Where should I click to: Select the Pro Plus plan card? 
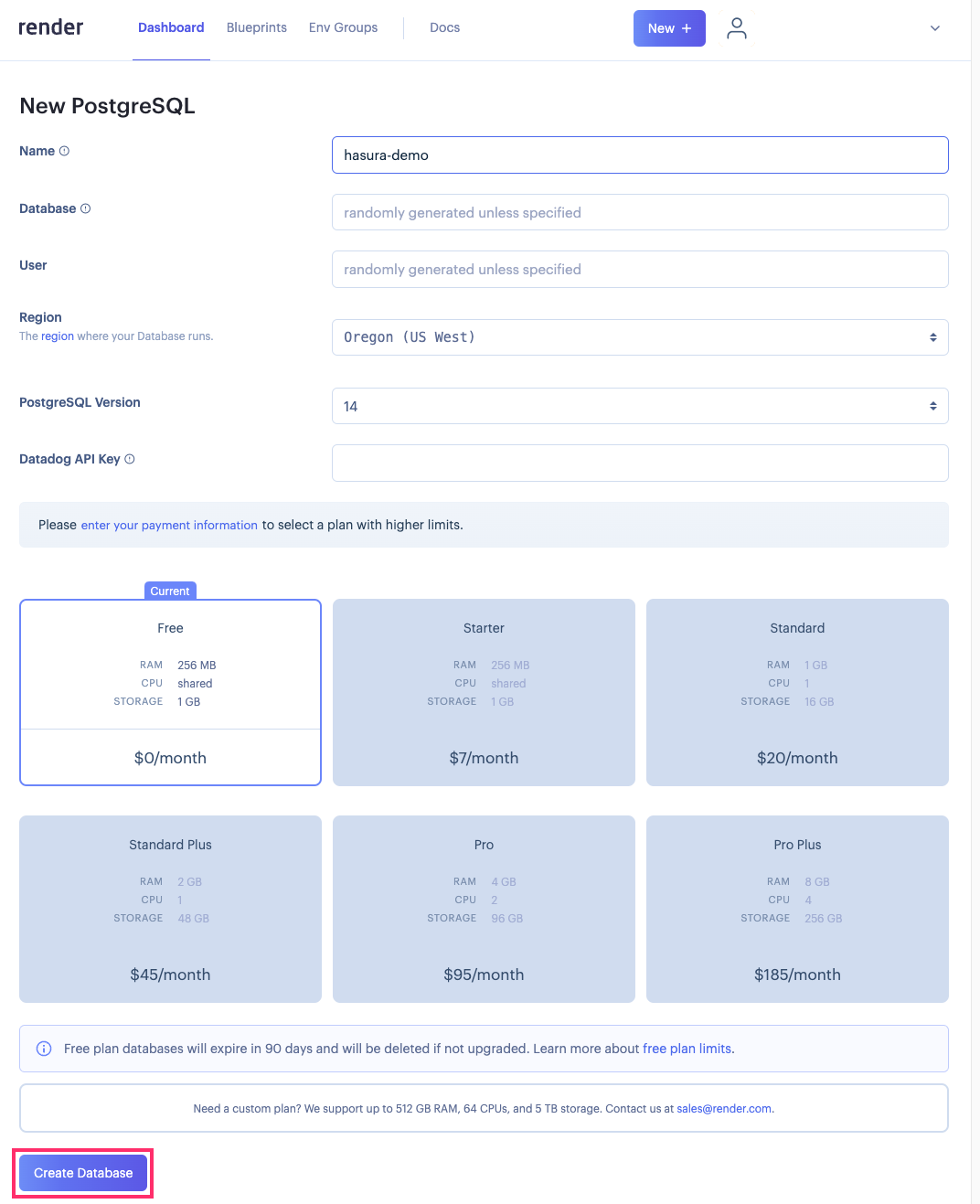(797, 909)
